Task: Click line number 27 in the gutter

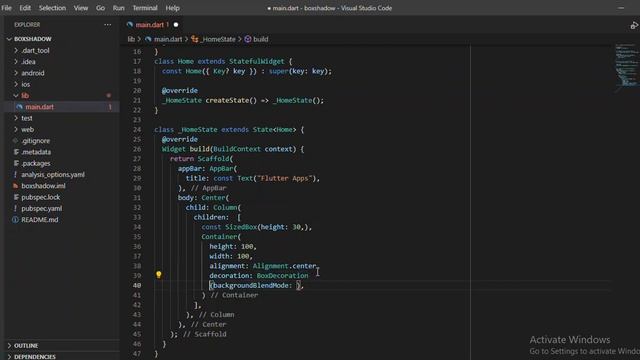Action: tap(137, 159)
